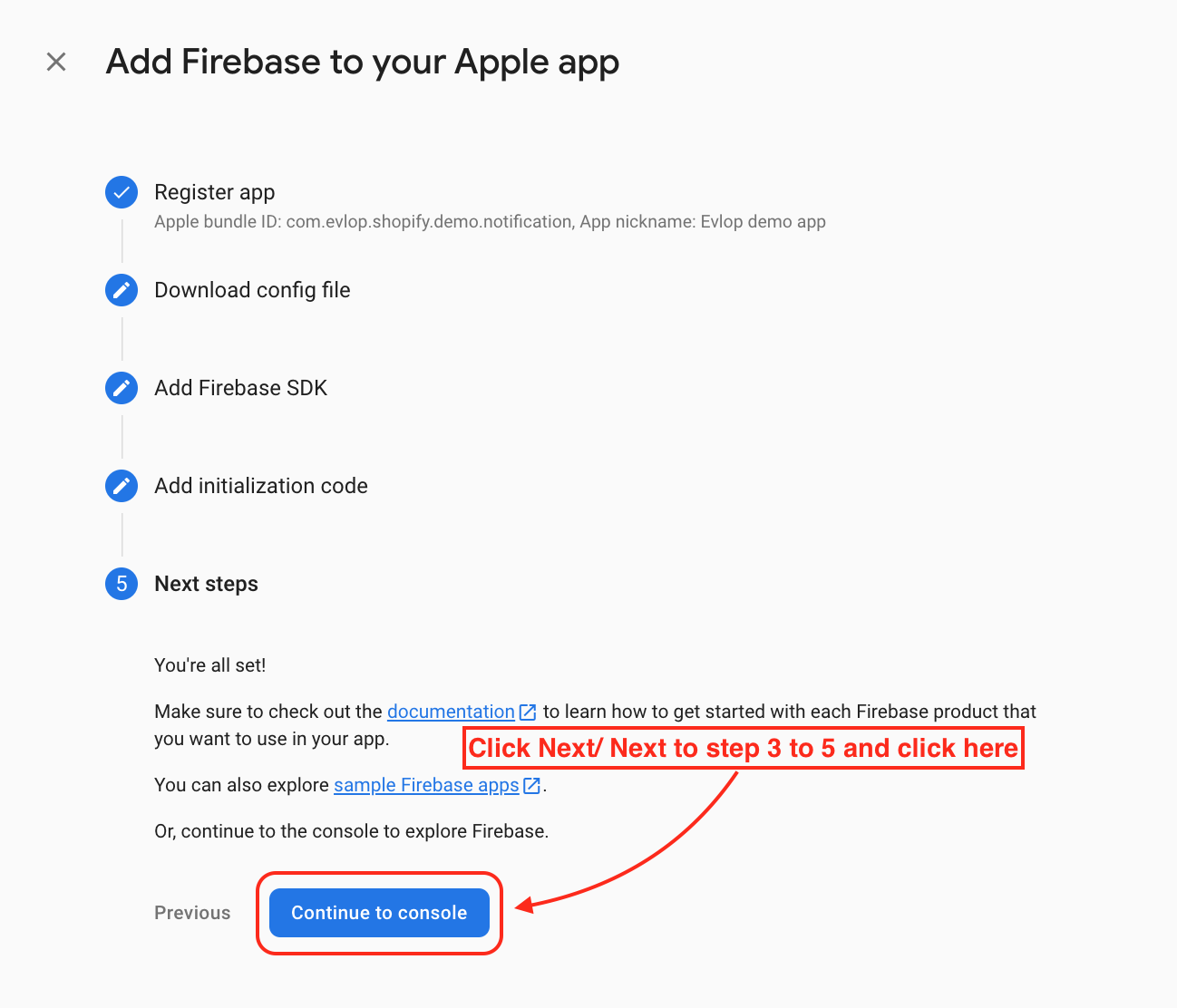The width and height of the screenshot is (1177, 1008).
Task: Go back with the Previous button
Action: tap(192, 913)
